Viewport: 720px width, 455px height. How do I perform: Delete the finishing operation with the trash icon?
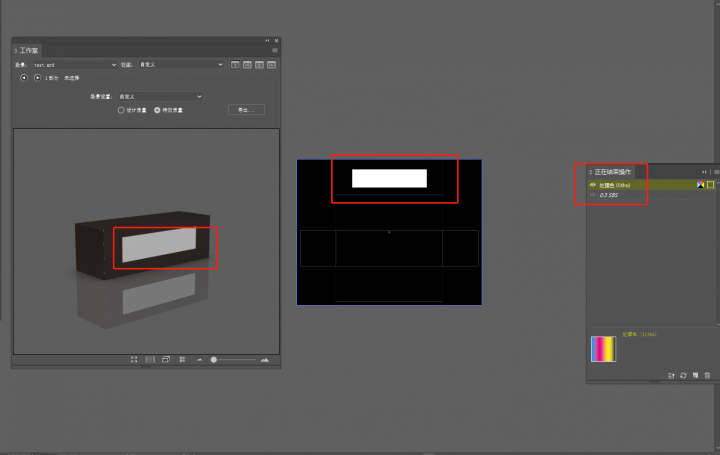tap(708, 376)
